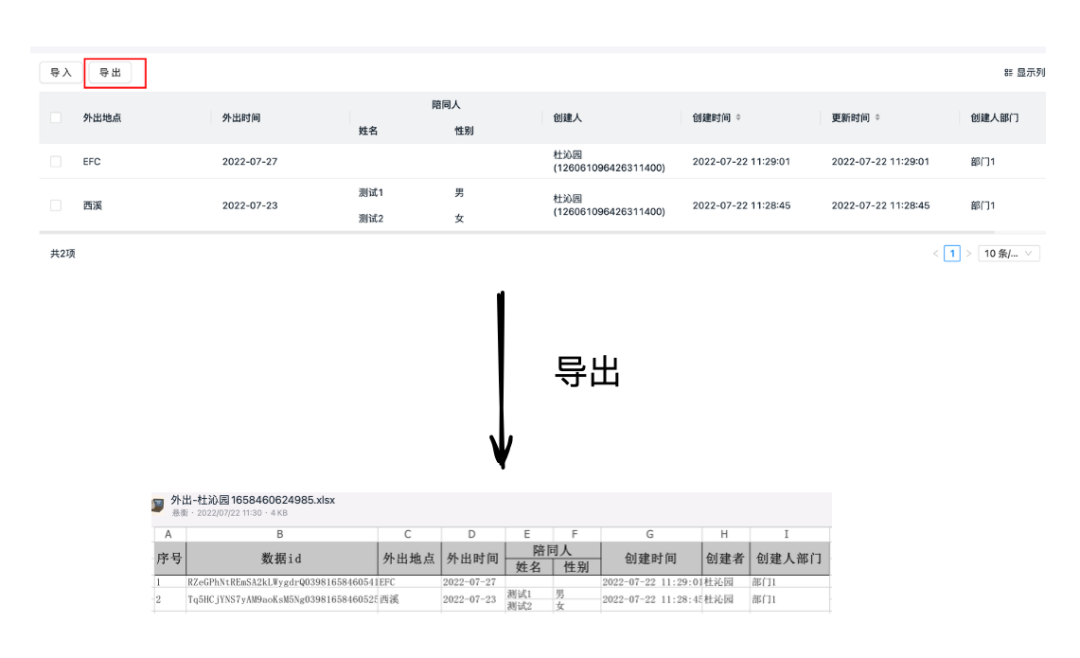Check the checkbox for the EFC row
Screen dimensions: 1080x658
pos(56,161)
